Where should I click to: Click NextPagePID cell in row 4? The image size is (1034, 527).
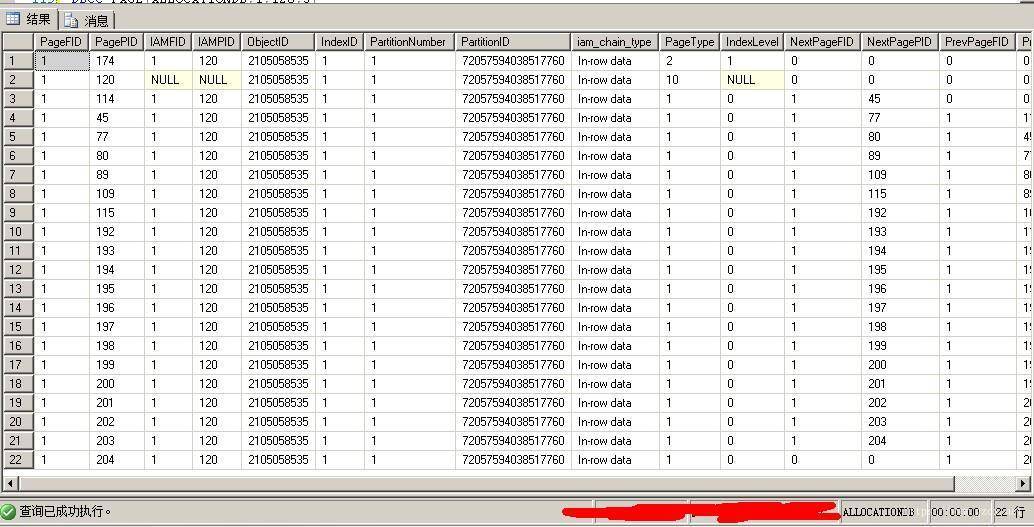coord(900,117)
